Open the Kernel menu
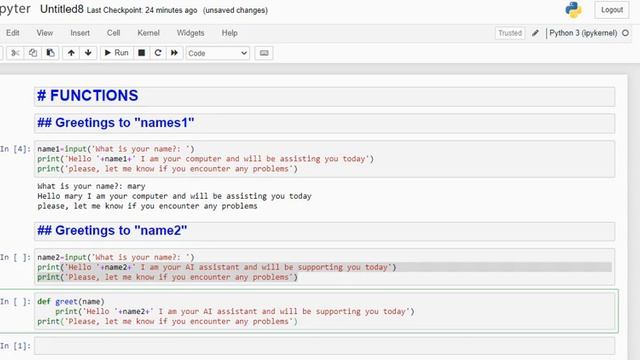The width and height of the screenshot is (640, 360). pos(149,33)
